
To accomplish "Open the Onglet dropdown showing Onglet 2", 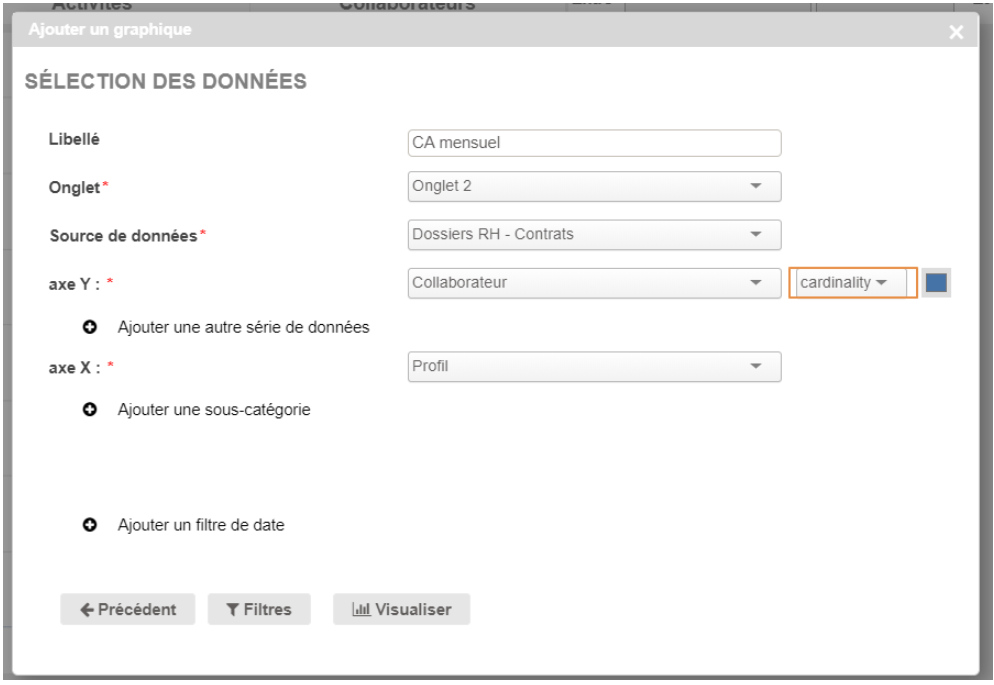I will coord(594,187).
